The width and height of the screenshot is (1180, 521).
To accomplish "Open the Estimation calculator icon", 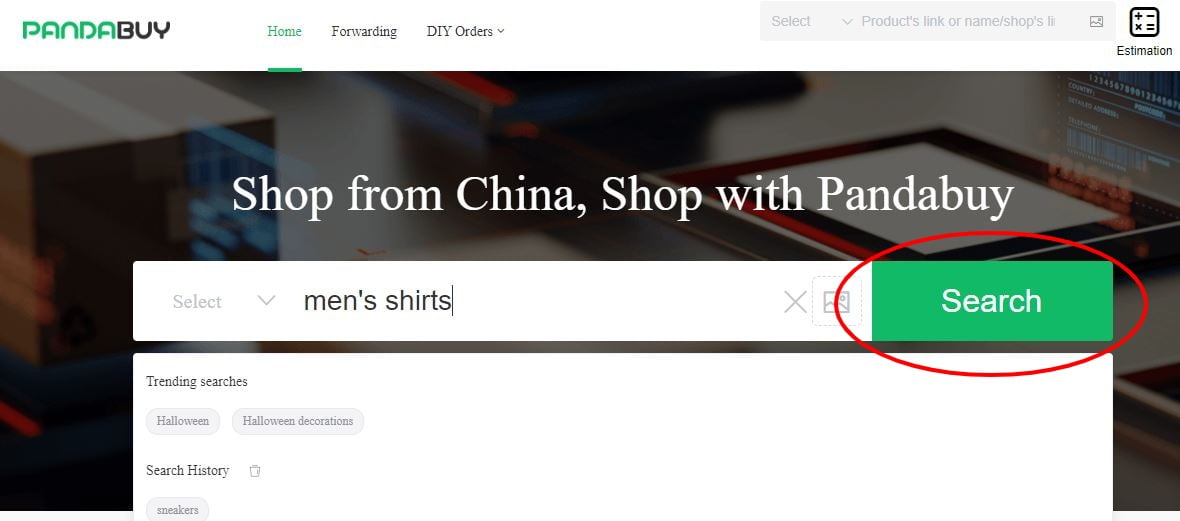I will [1144, 22].
